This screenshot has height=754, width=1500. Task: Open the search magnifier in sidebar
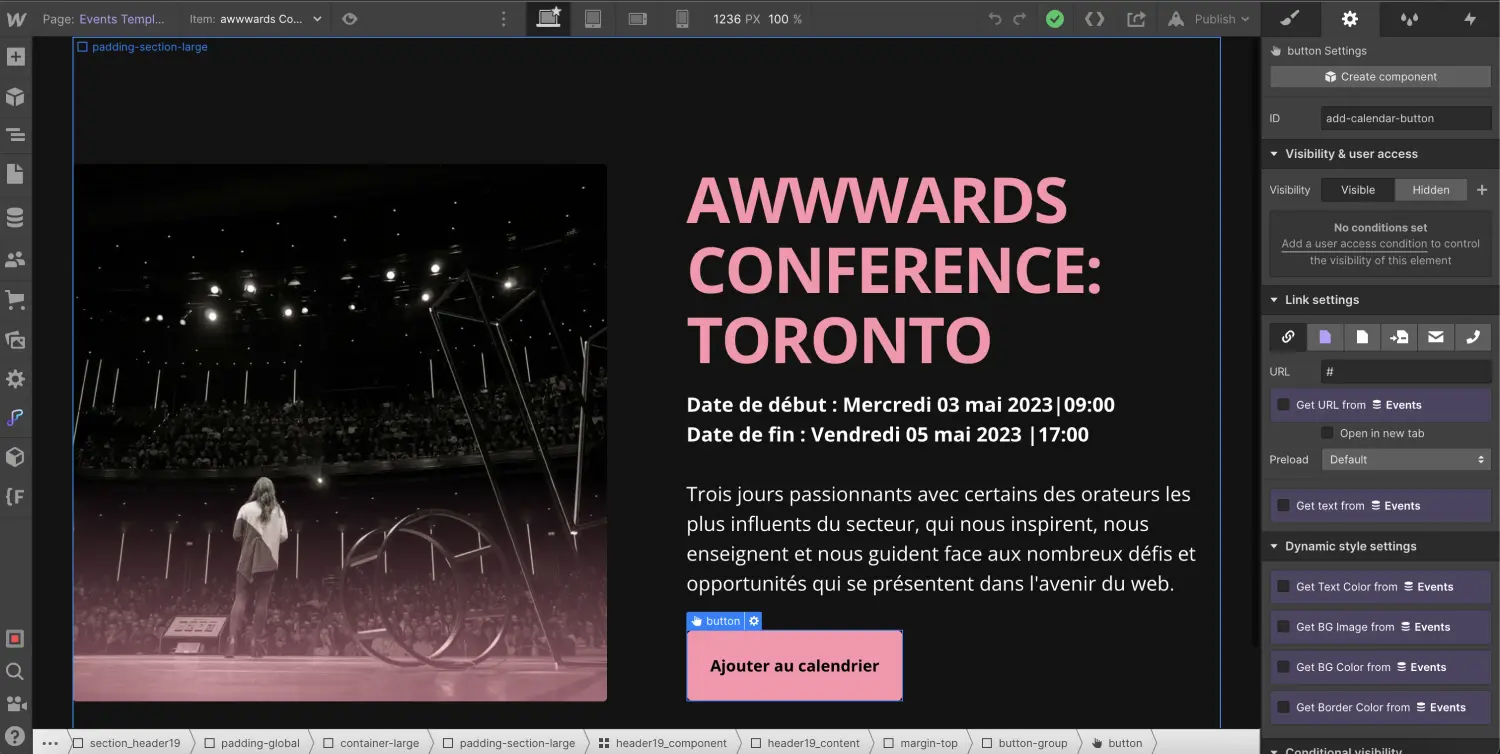15,671
